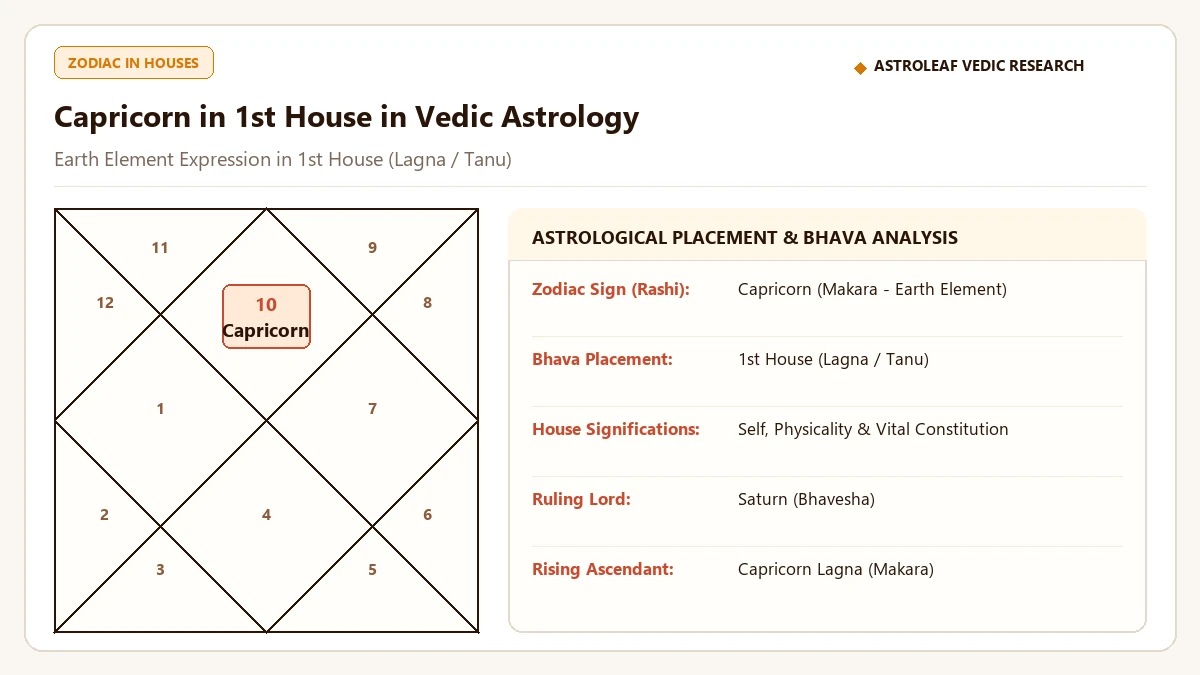1200x675 pixels.
Task: Select house number 6 in the chart
Action: (x=427, y=515)
